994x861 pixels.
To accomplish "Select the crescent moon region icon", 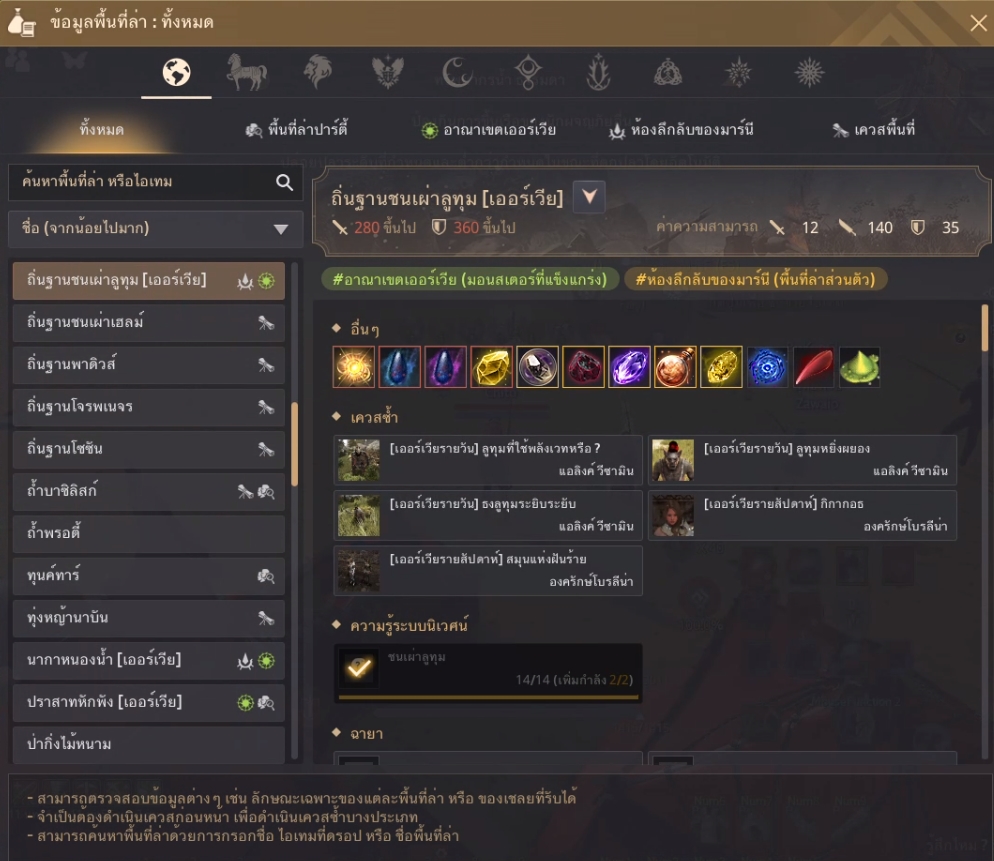I will 457,72.
